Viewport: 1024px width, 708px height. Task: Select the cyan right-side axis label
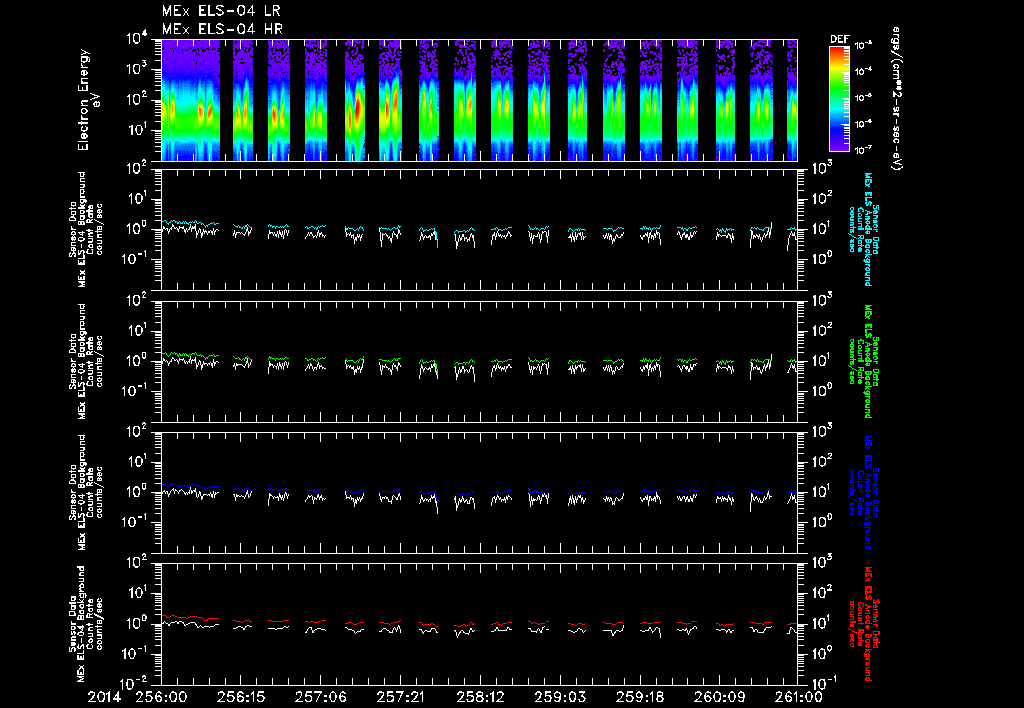(863, 229)
